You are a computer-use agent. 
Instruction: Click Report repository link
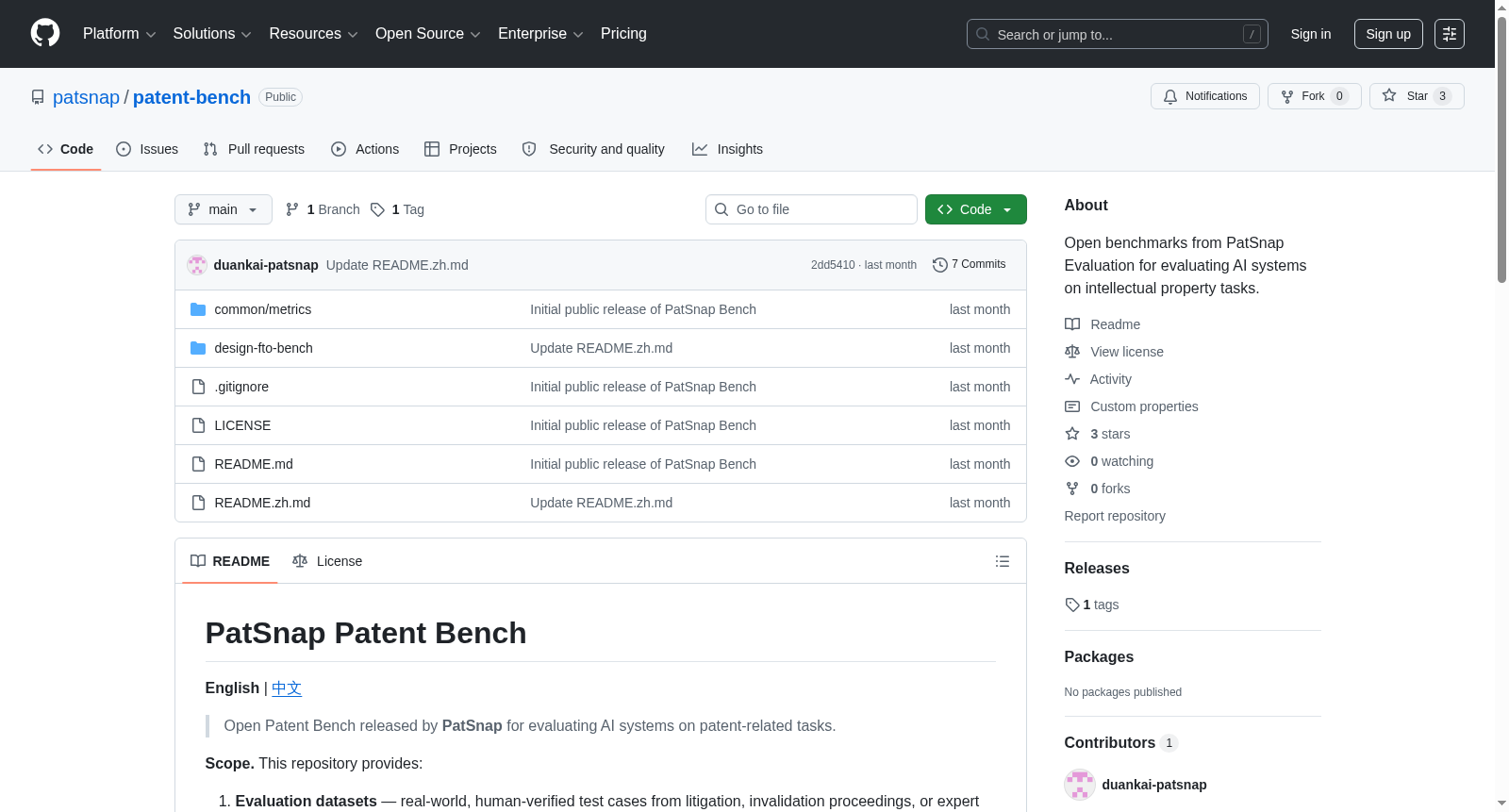click(x=1115, y=516)
